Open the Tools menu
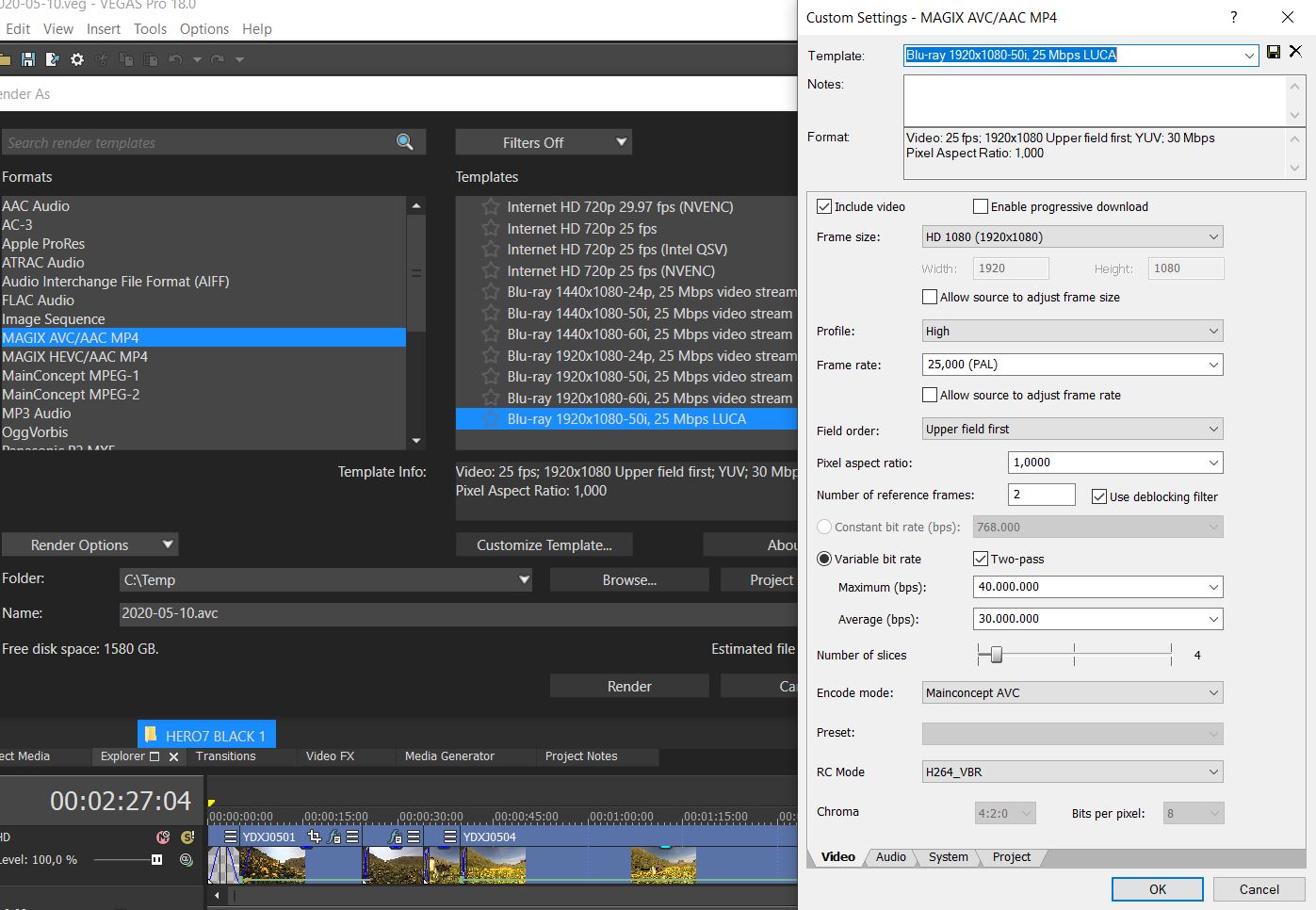Viewport: 1316px width, 910px height. pos(150,29)
